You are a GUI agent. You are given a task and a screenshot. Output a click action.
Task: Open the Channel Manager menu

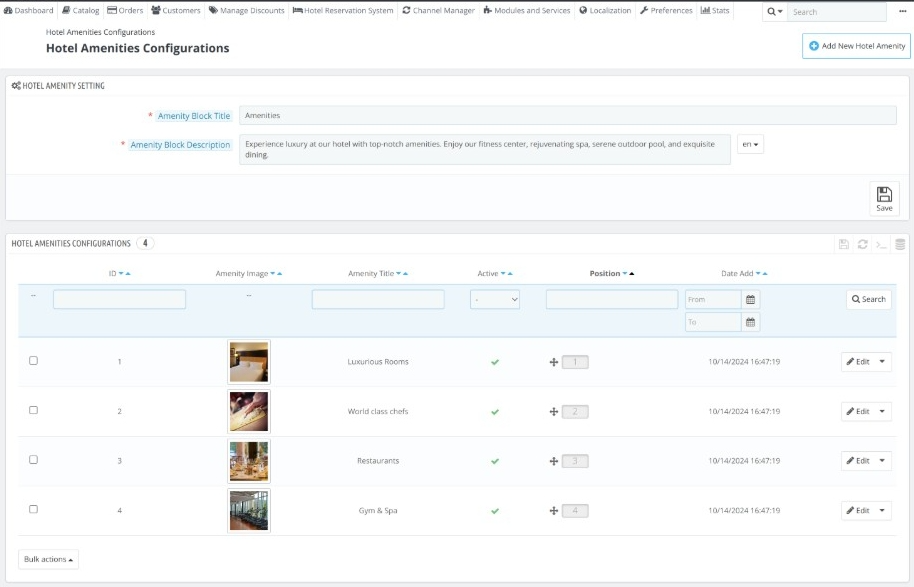pyautogui.click(x=438, y=10)
